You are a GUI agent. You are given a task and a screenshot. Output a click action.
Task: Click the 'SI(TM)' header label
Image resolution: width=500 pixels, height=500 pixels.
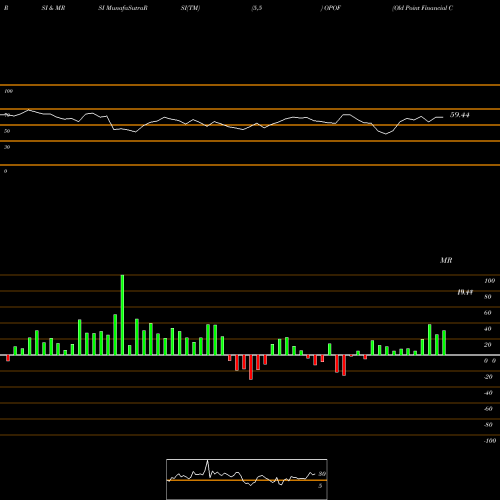point(190,8)
